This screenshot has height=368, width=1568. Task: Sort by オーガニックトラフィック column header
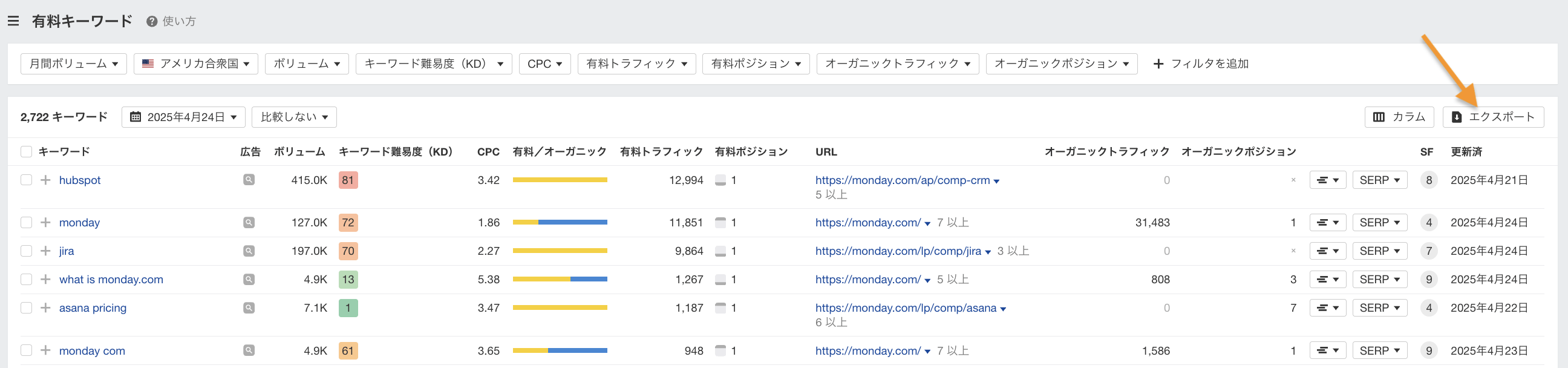coord(1107,152)
